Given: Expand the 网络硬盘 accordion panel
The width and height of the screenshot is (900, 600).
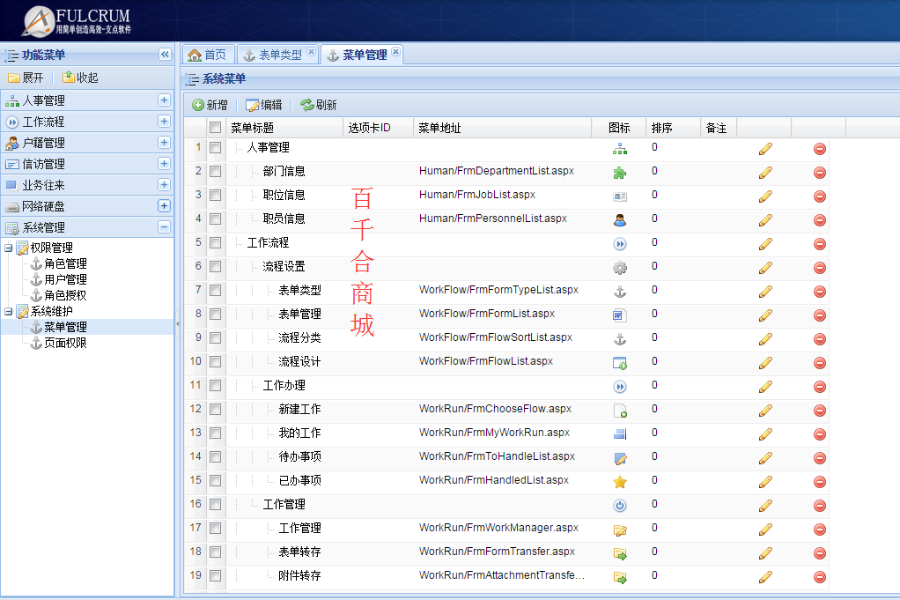Looking at the screenshot, I should [164, 206].
